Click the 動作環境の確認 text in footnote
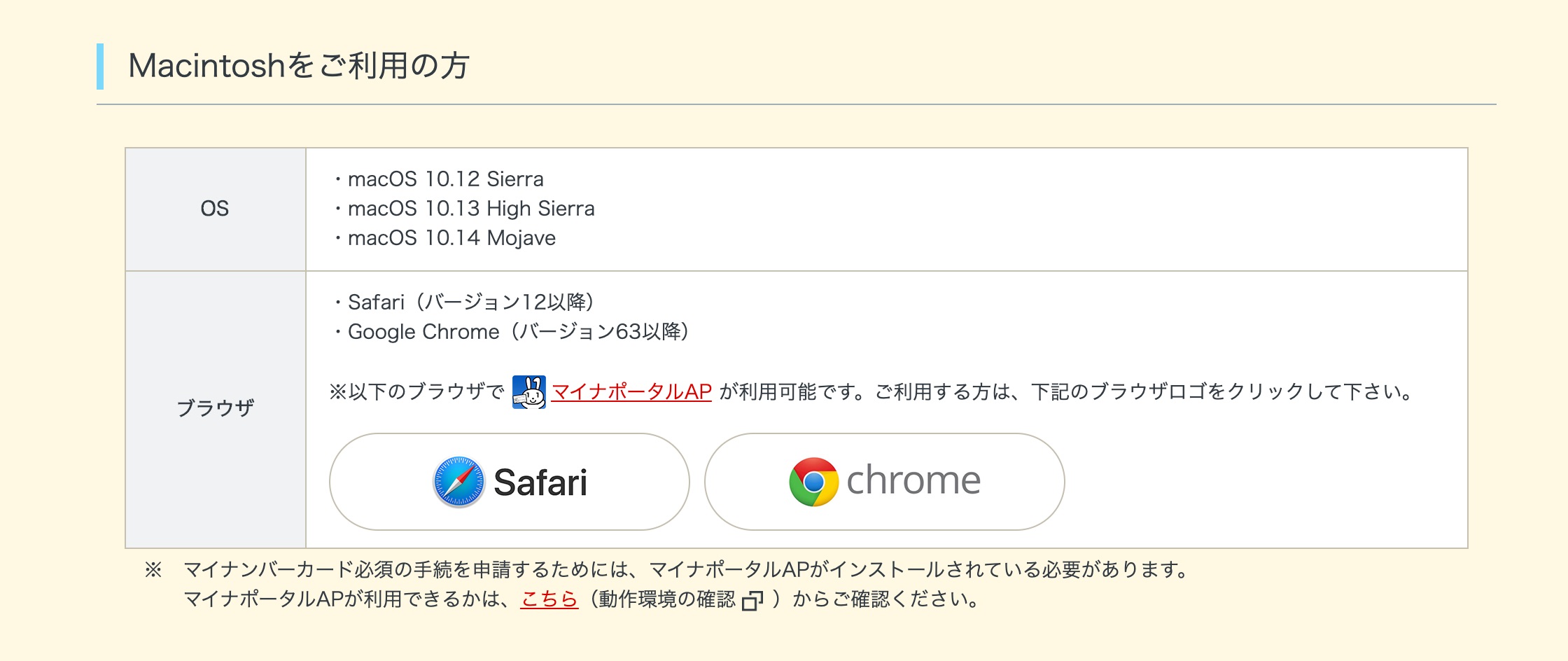 (x=667, y=599)
